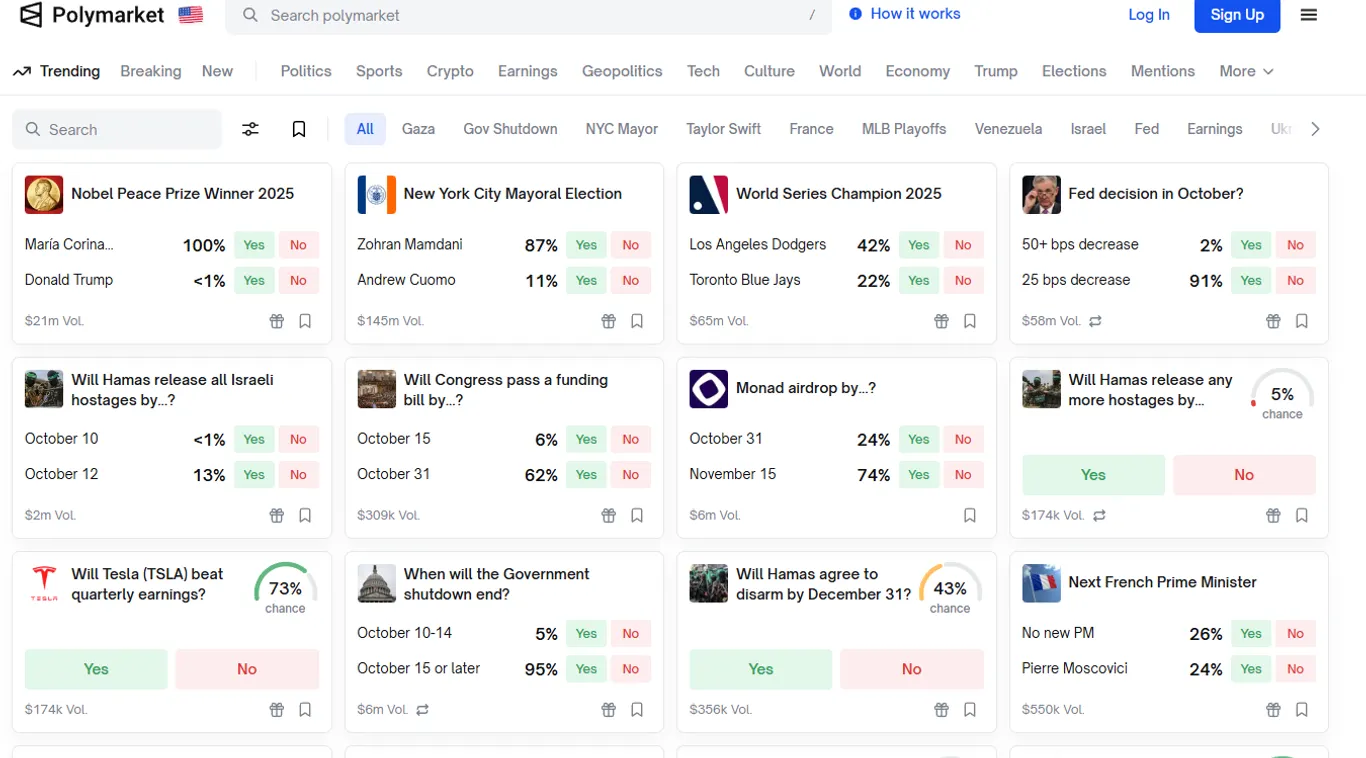1366x758 pixels.
Task: Click the Search polymarket input field
Action: [528, 16]
